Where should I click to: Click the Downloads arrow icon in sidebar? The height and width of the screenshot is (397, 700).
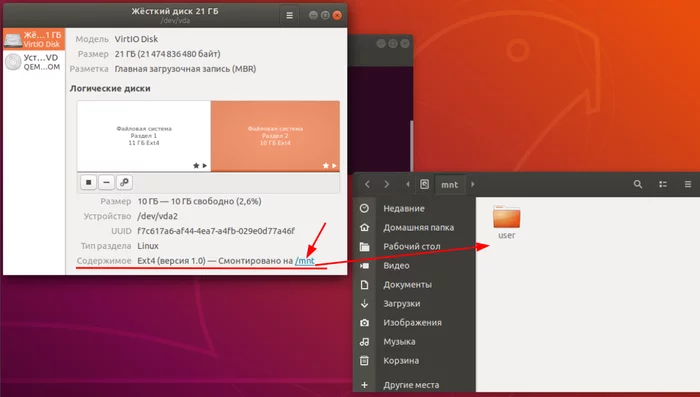[364, 304]
